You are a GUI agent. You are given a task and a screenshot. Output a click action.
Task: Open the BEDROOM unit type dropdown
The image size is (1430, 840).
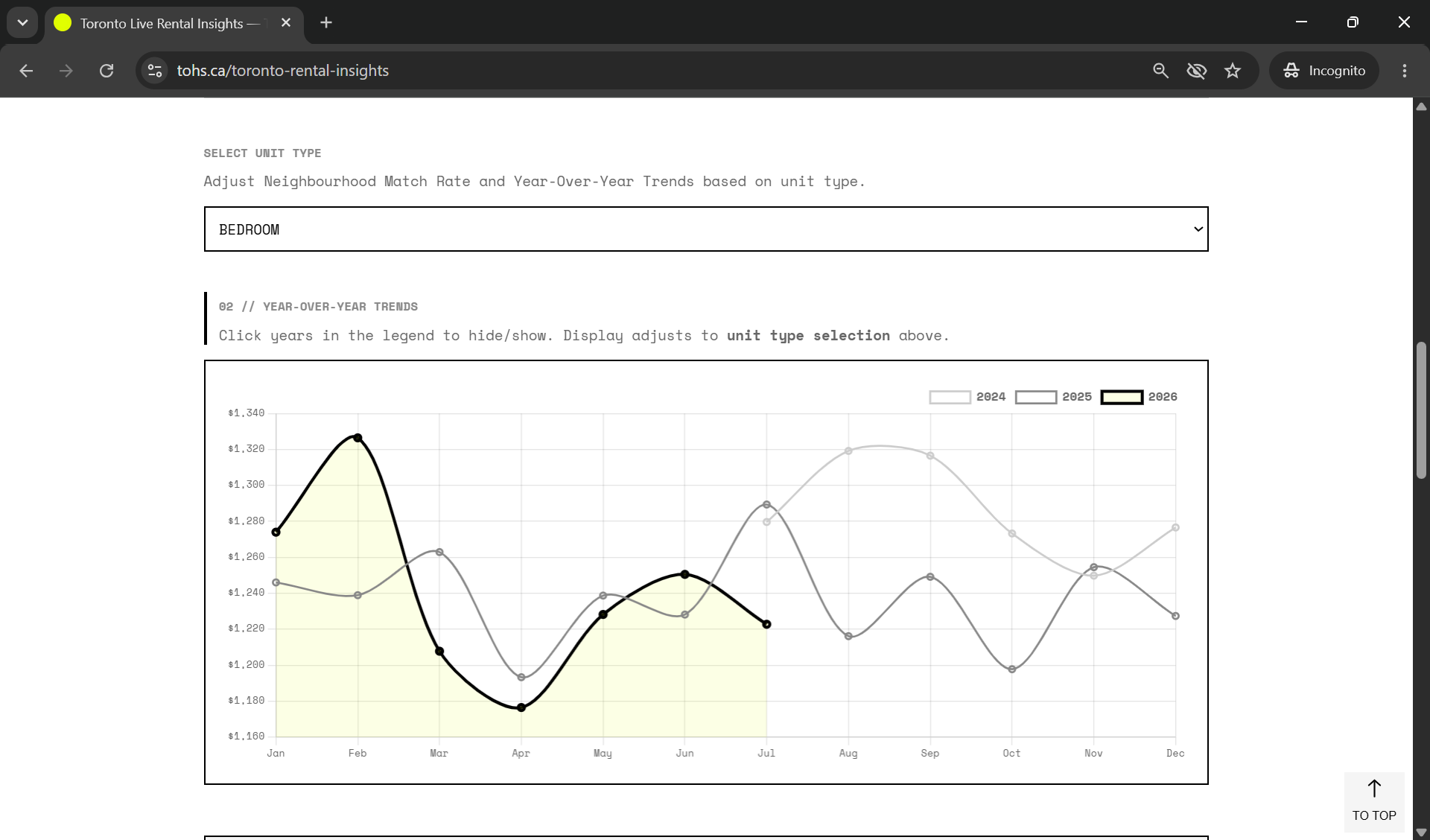click(706, 229)
